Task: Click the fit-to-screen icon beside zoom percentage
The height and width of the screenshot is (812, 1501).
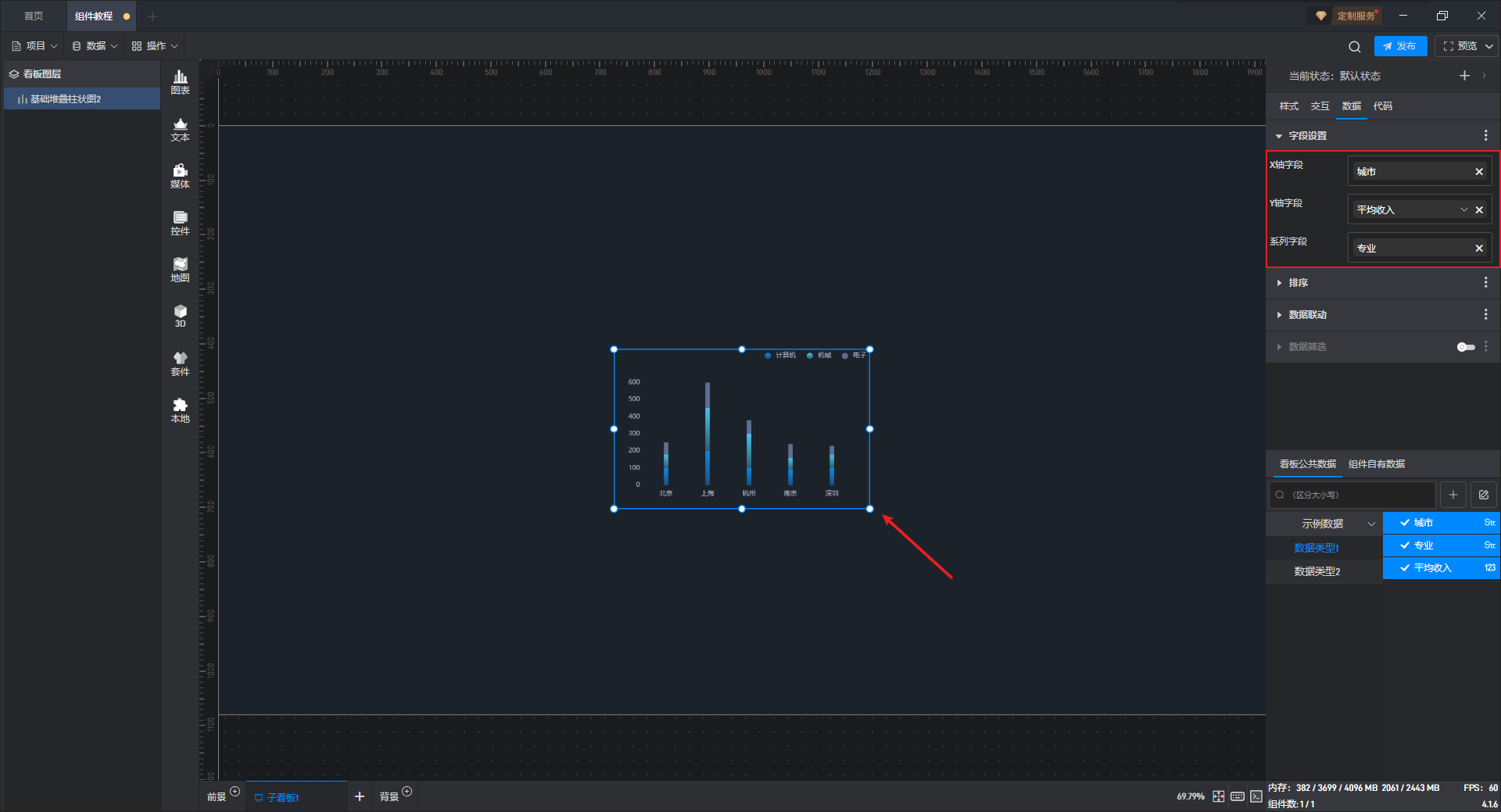Action: 1219,796
